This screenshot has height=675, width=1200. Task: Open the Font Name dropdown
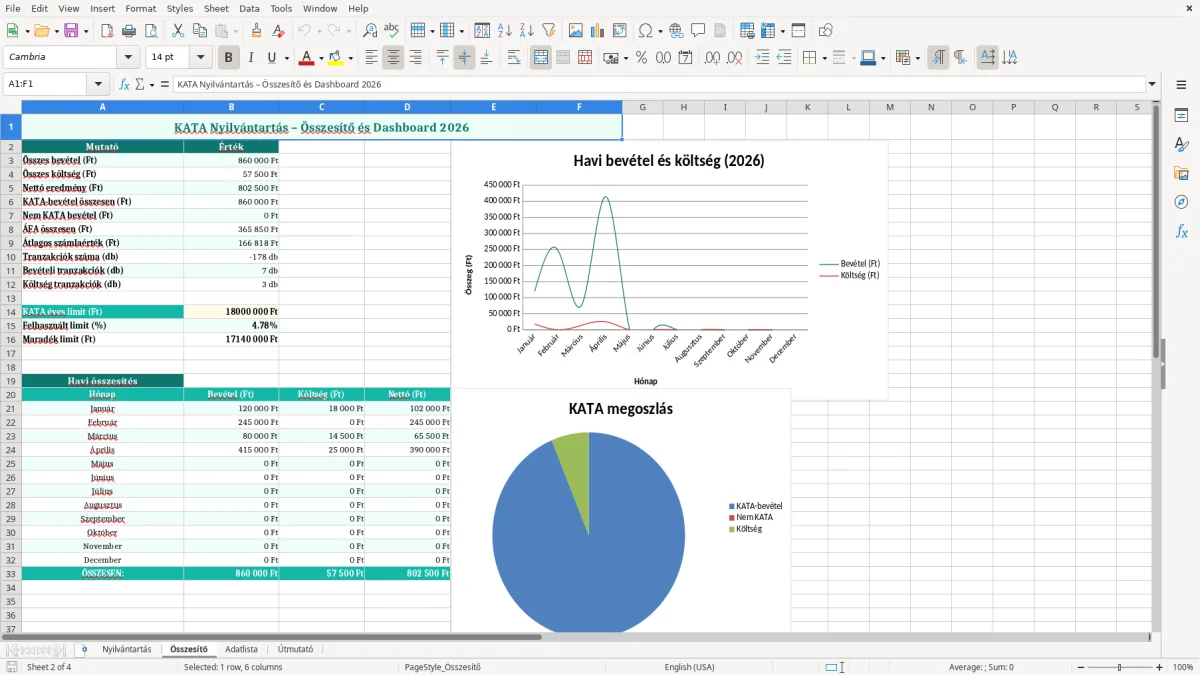tap(128, 58)
